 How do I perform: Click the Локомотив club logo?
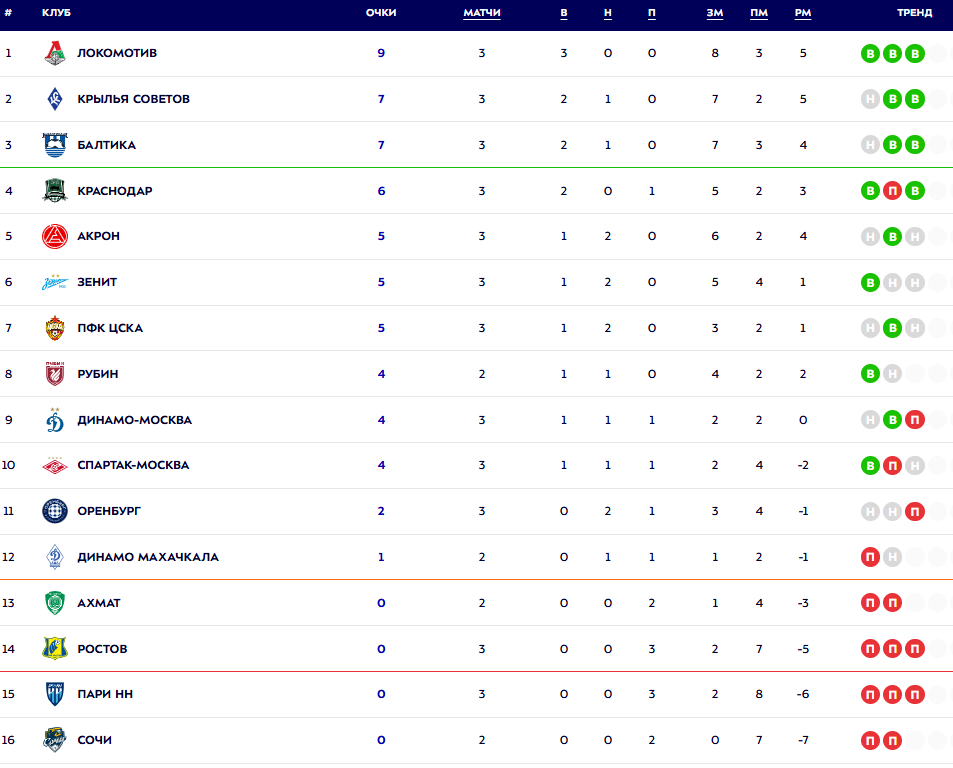[55, 53]
